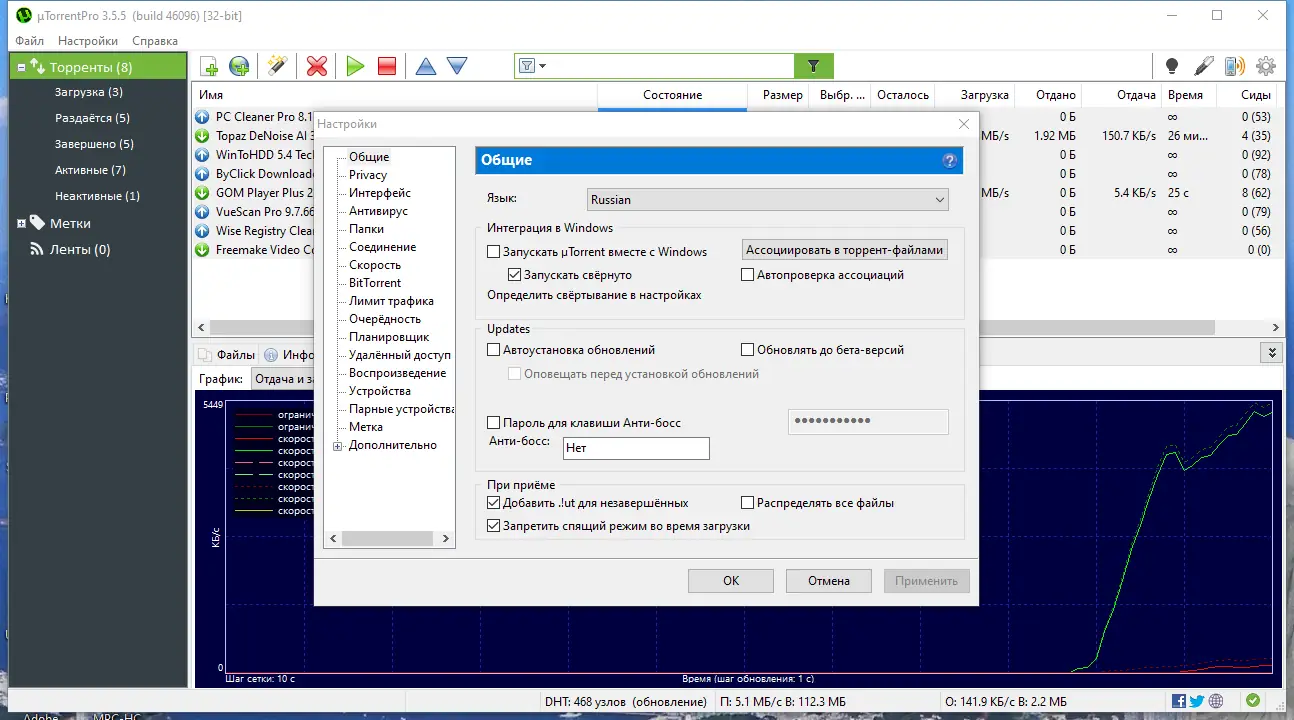Click the light bulb icon in toolbar
This screenshot has width=1294, height=720.
click(x=1172, y=66)
